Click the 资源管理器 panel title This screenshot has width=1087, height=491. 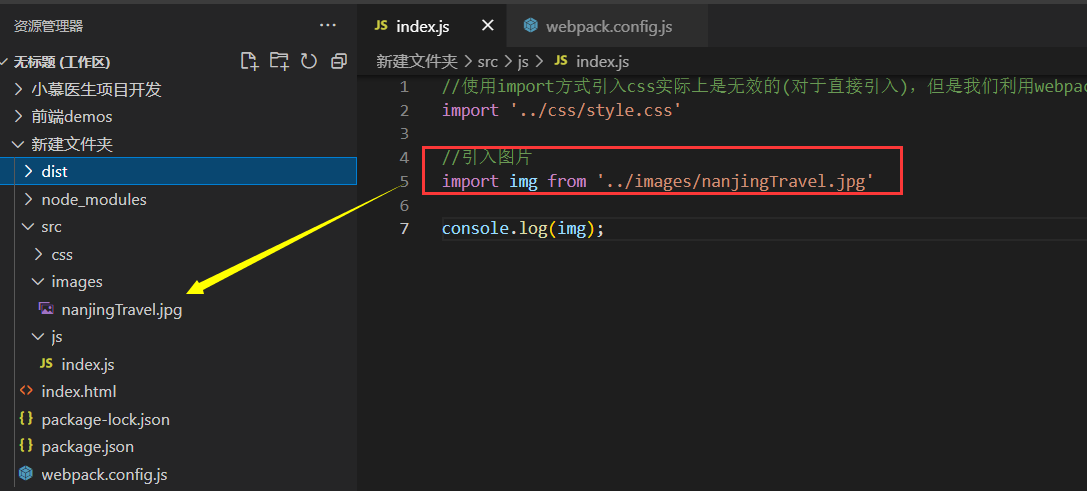(49, 26)
